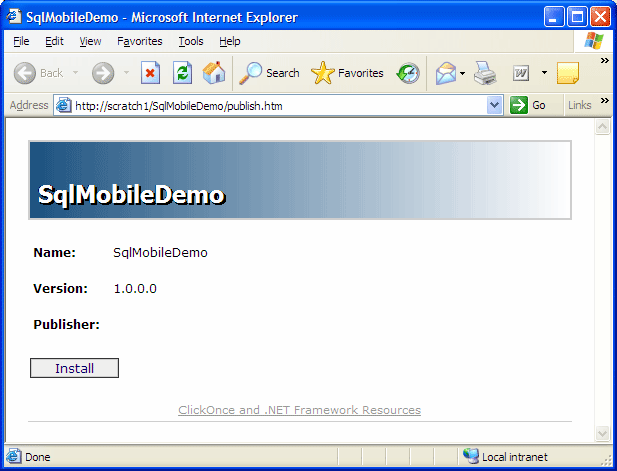Open Edit with Word dropdown arrow
The image size is (617, 471).
coord(544,73)
